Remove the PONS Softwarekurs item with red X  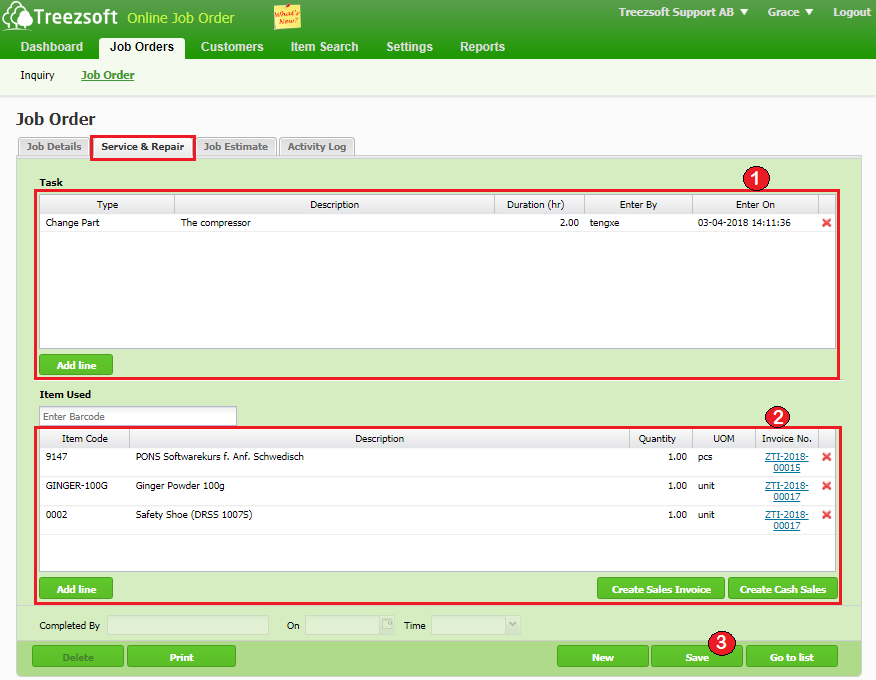826,457
